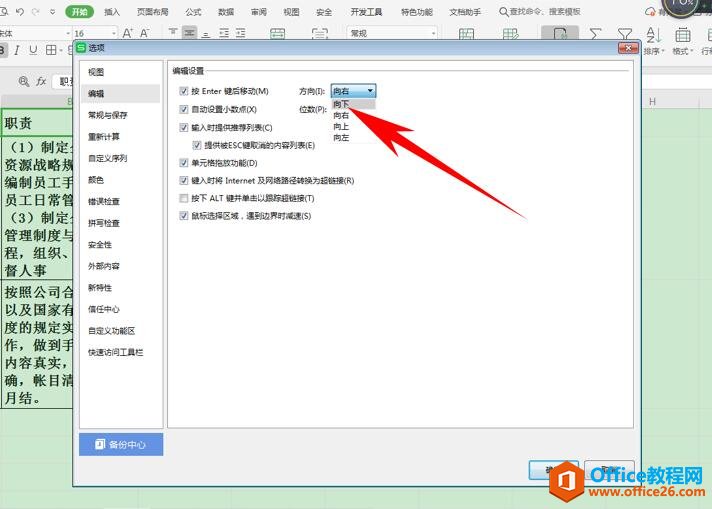The image size is (712, 509).
Task: Click the merge cells icon
Action: pos(277,33)
